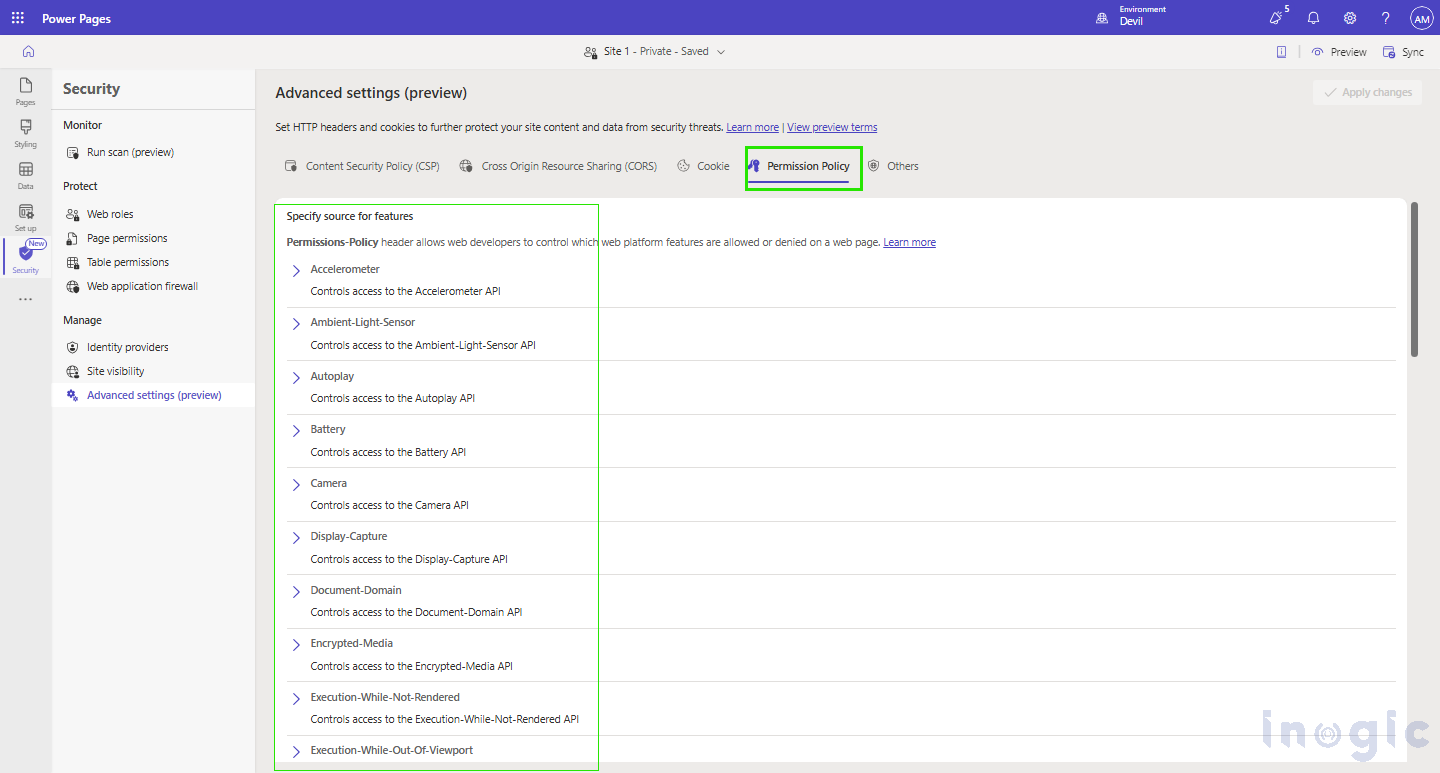
Task: Open the app launcher waffle icon
Action: [x=18, y=18]
